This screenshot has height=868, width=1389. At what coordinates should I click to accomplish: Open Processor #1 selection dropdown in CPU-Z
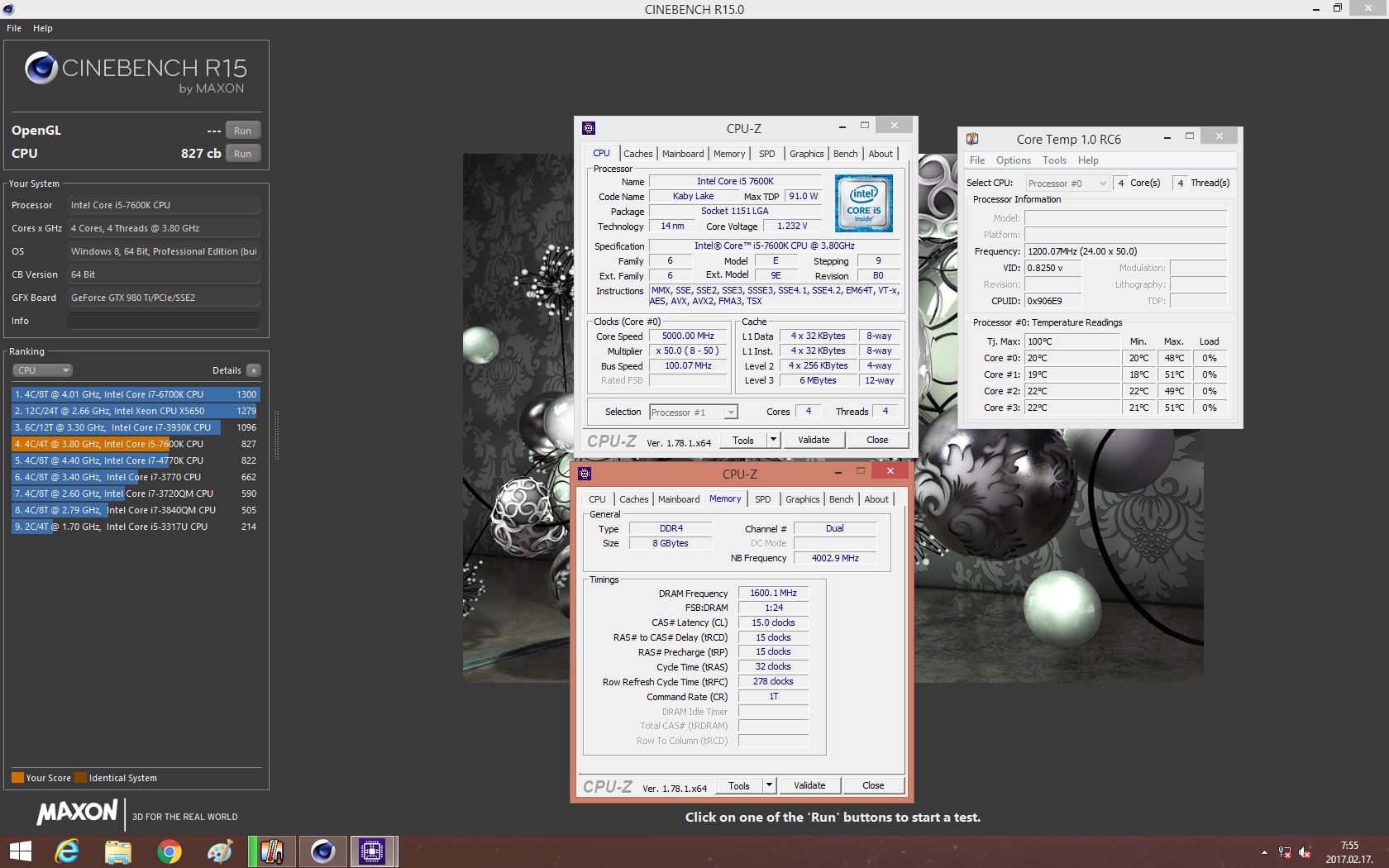(693, 412)
